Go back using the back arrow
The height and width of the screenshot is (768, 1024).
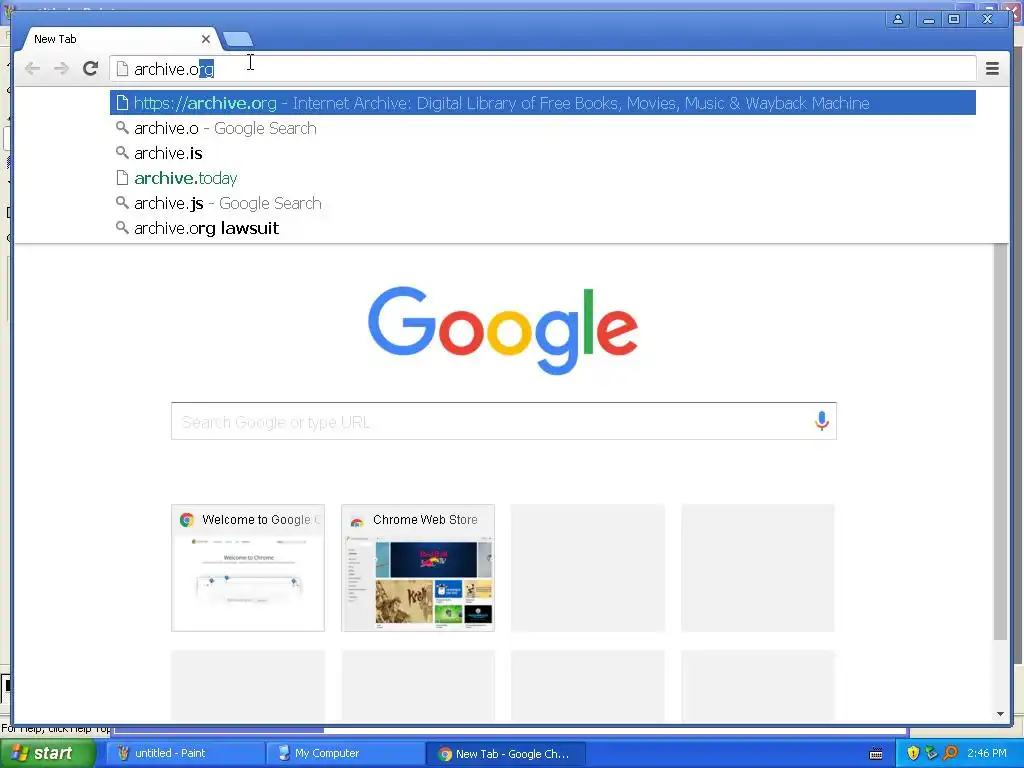coord(32,69)
